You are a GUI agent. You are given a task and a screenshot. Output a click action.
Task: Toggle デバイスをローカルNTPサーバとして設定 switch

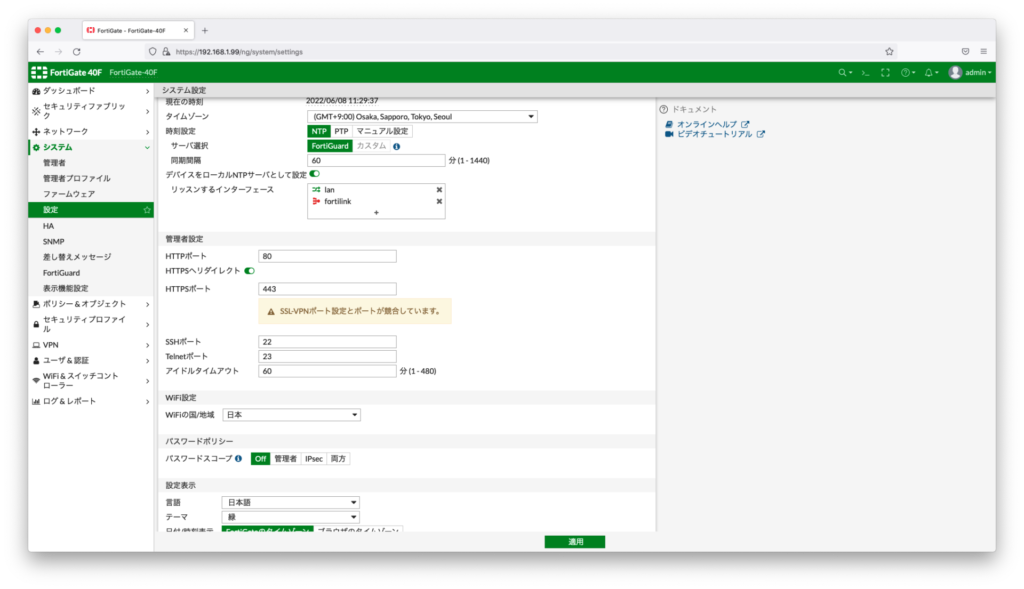click(315, 174)
